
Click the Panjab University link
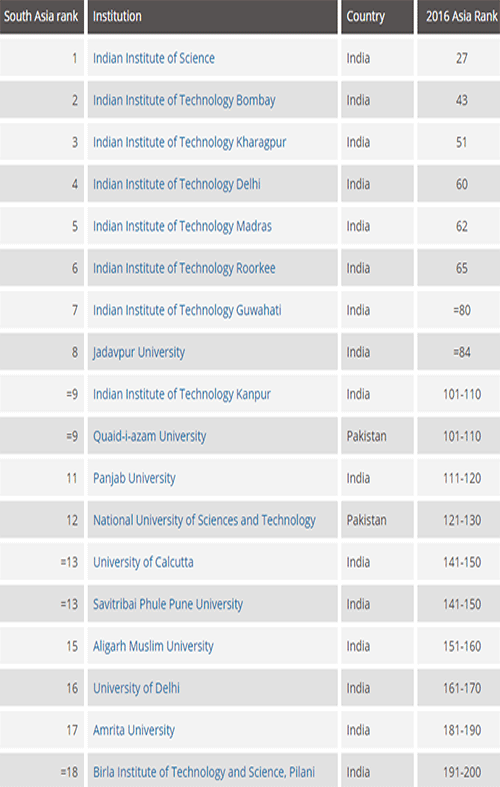[134, 478]
